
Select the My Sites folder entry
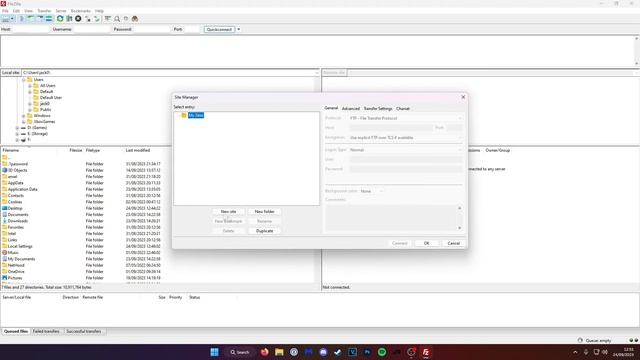pos(196,116)
